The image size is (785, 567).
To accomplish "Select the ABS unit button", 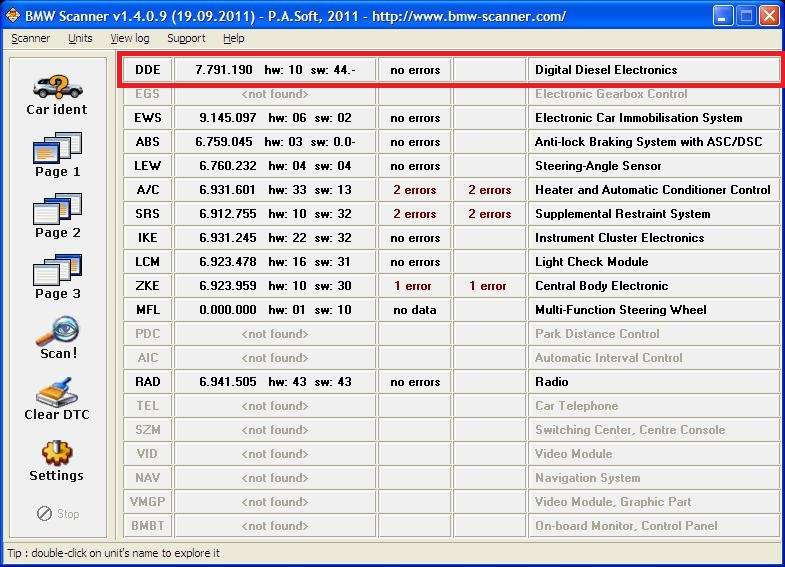I will point(148,142).
